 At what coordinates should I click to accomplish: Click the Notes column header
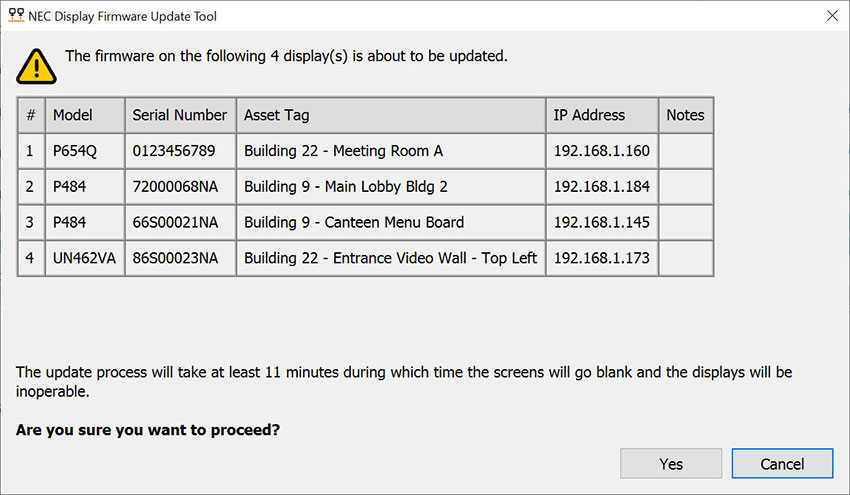[685, 115]
